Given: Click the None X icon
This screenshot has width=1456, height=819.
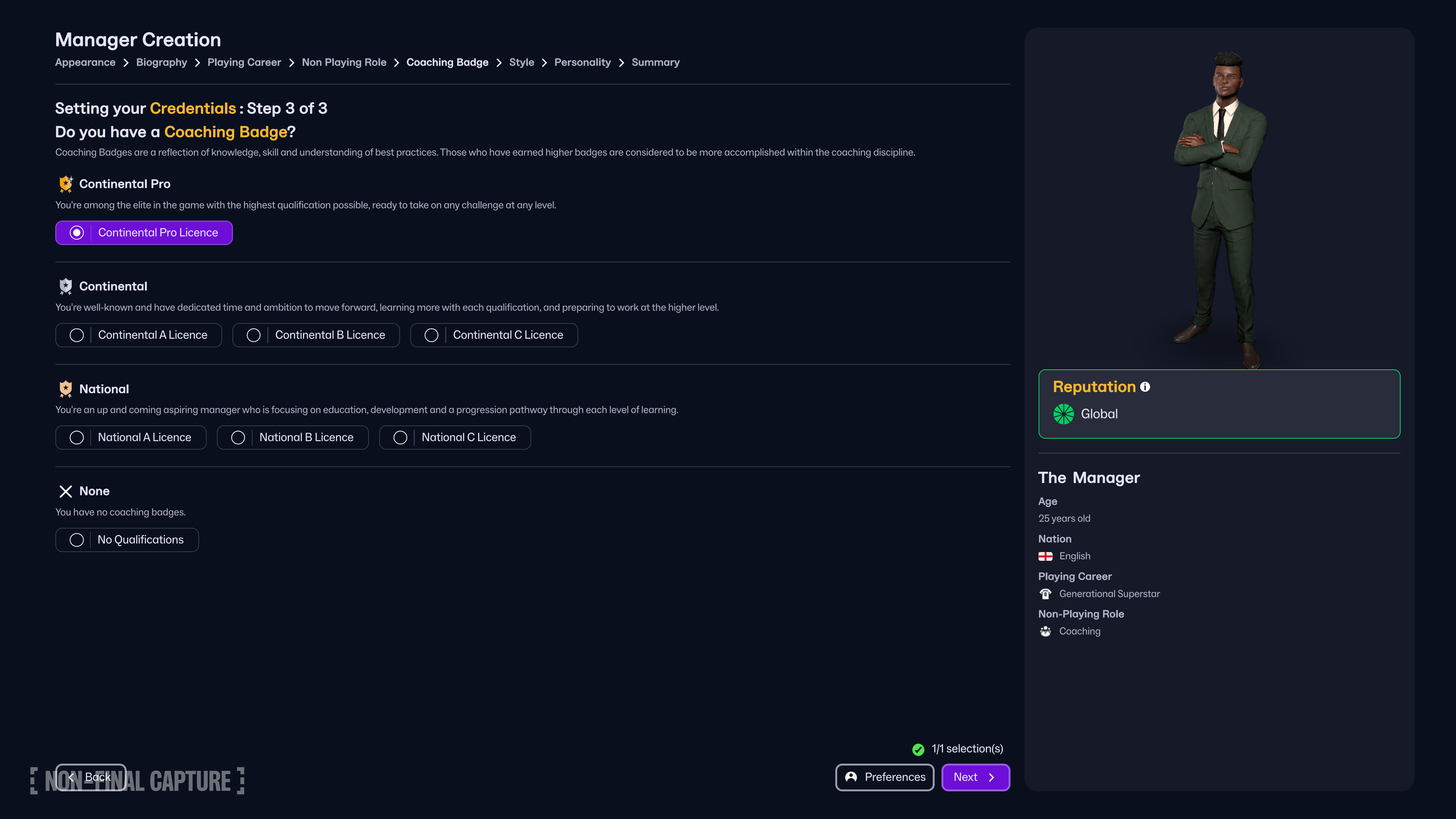Looking at the screenshot, I should click(66, 491).
